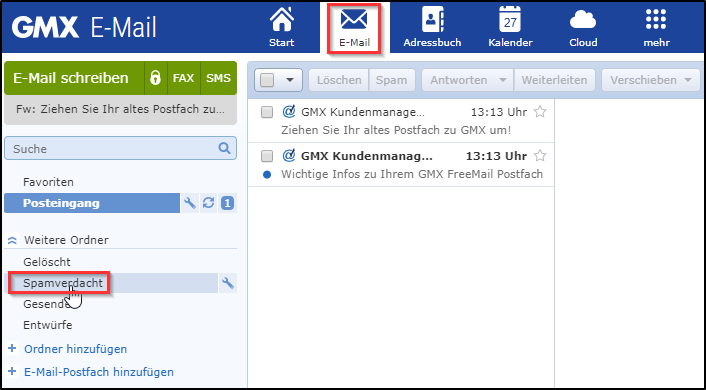Collapse the Weitere Ordner section
Image resolution: width=706 pixels, height=390 pixels.
click(x=13, y=240)
